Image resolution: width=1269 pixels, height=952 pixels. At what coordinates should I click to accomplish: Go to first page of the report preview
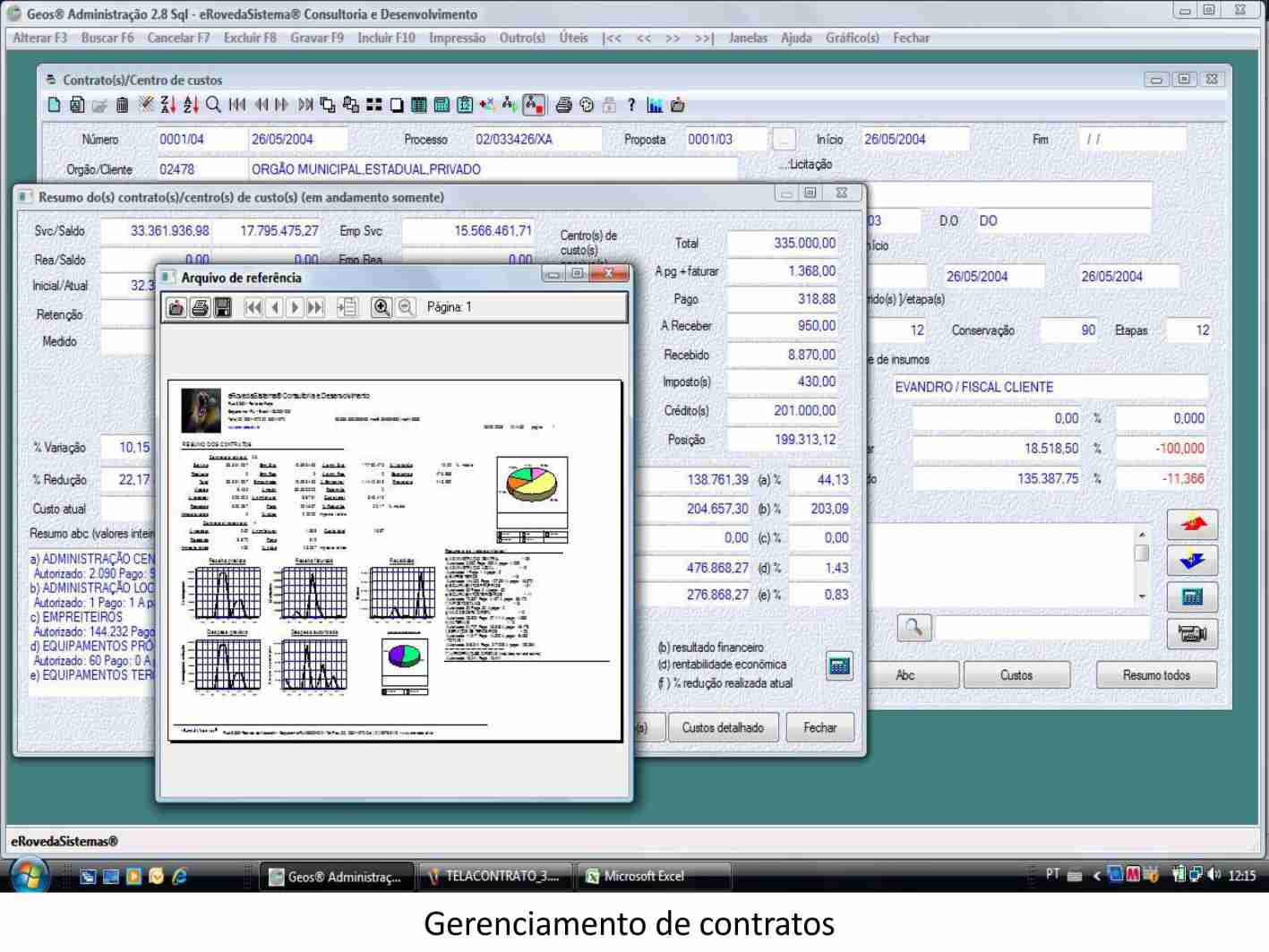(254, 307)
